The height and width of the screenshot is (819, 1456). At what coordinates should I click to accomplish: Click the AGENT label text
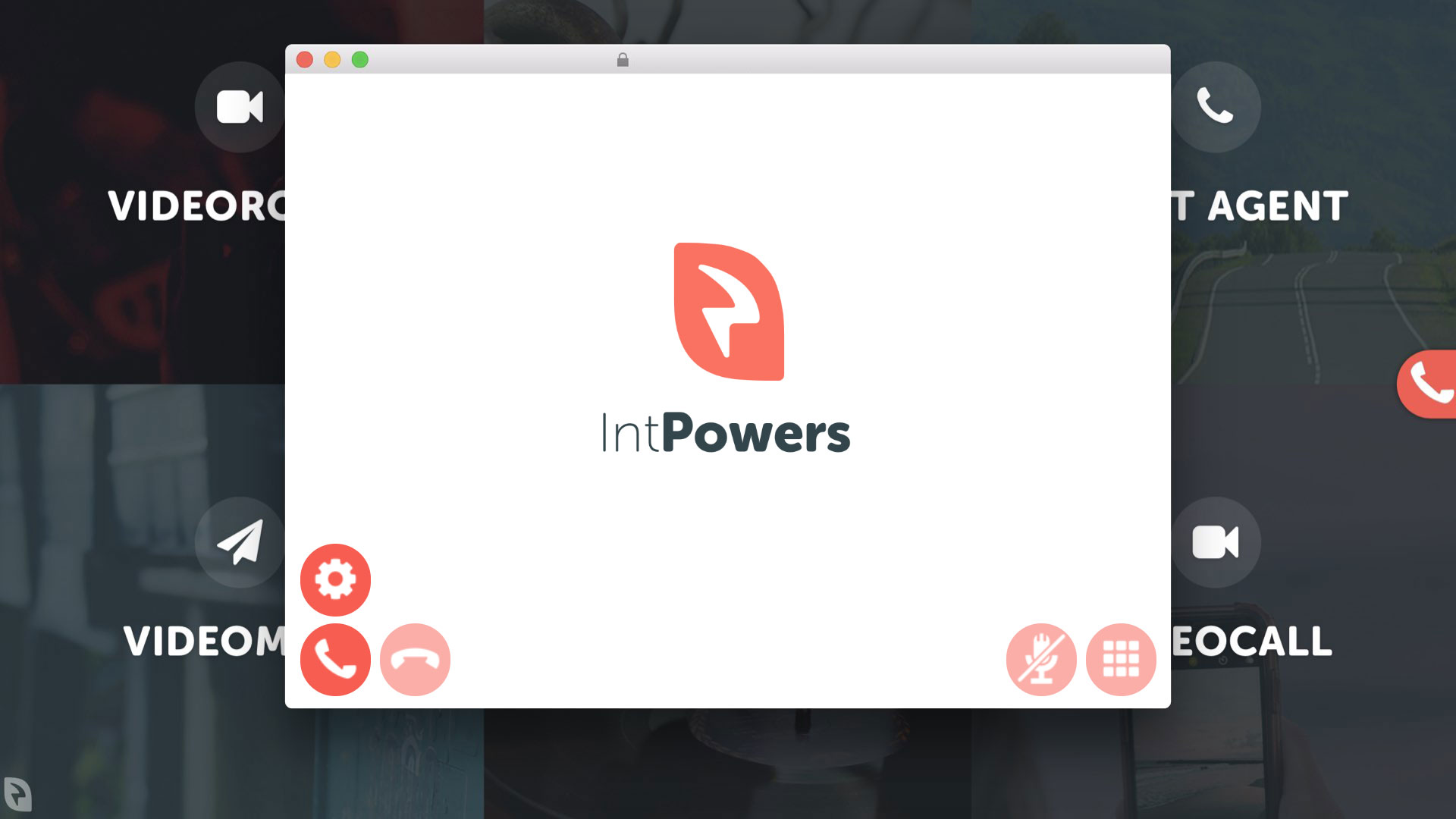click(1277, 206)
